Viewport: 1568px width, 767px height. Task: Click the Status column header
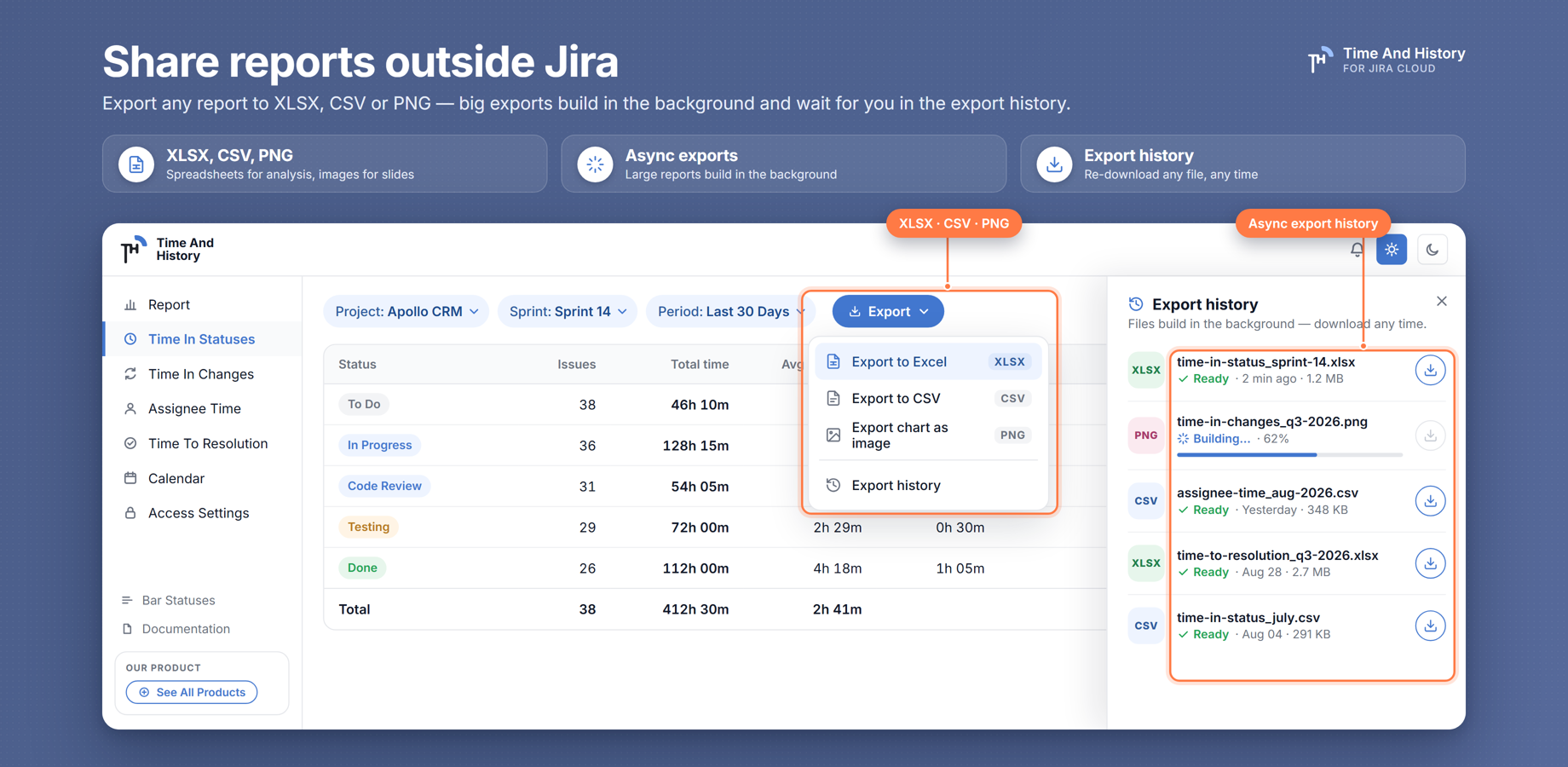pyautogui.click(x=357, y=365)
